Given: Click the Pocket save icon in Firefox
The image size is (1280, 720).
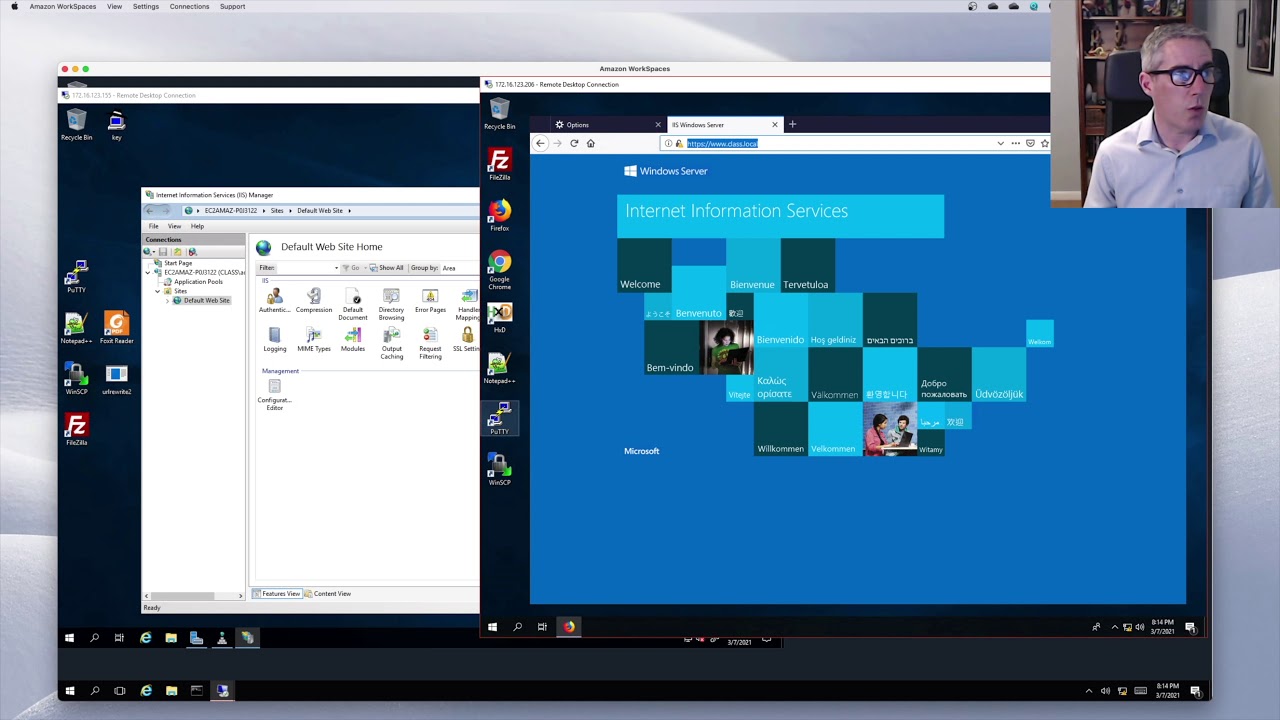Looking at the screenshot, I should tap(1030, 143).
